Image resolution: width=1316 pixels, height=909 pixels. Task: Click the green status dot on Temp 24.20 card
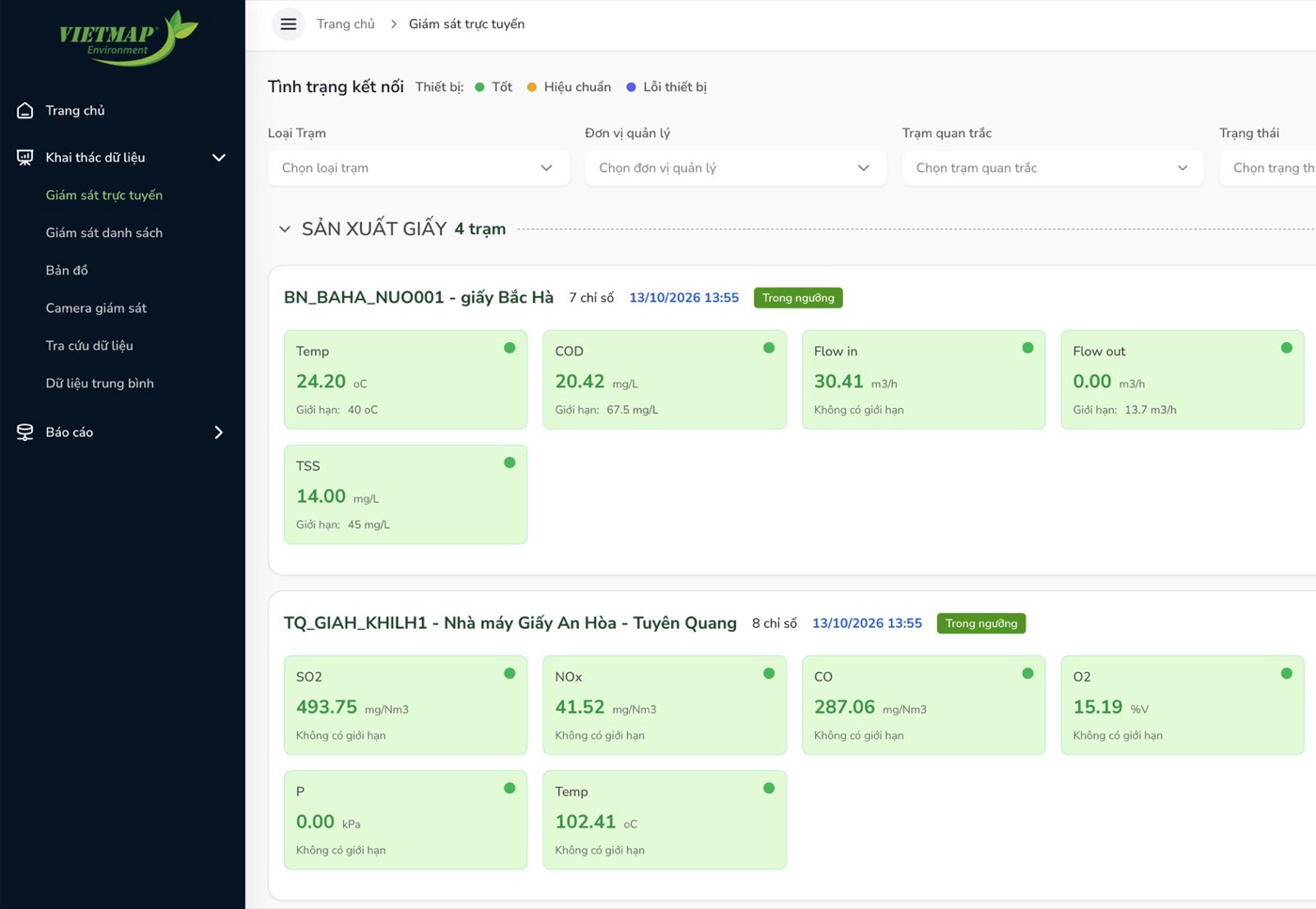click(509, 348)
